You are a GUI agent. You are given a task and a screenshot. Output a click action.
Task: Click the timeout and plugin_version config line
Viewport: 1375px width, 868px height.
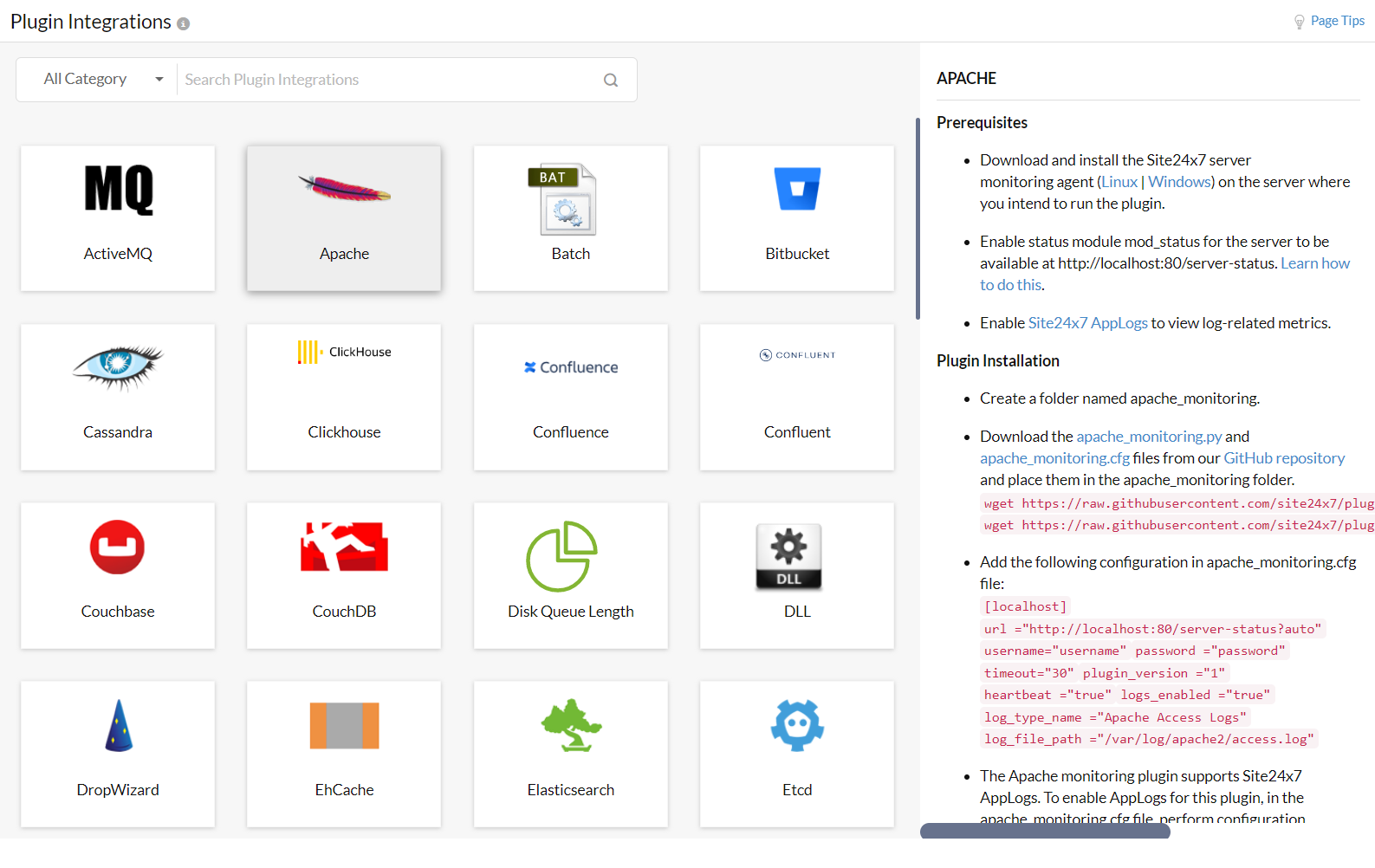pos(1105,673)
